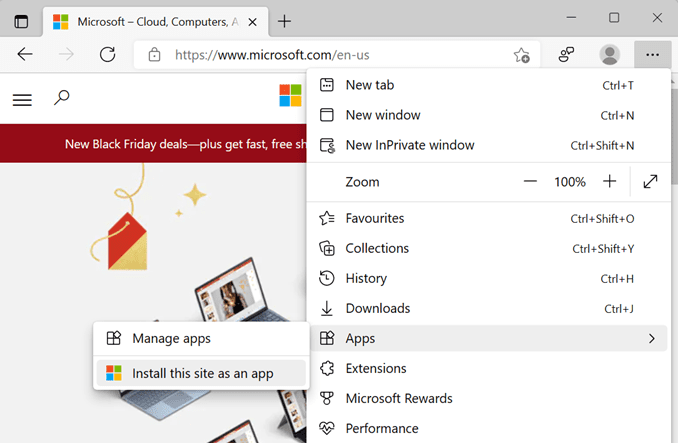Click the page scrollbar on the right
This screenshot has height=443, width=678.
675,136
